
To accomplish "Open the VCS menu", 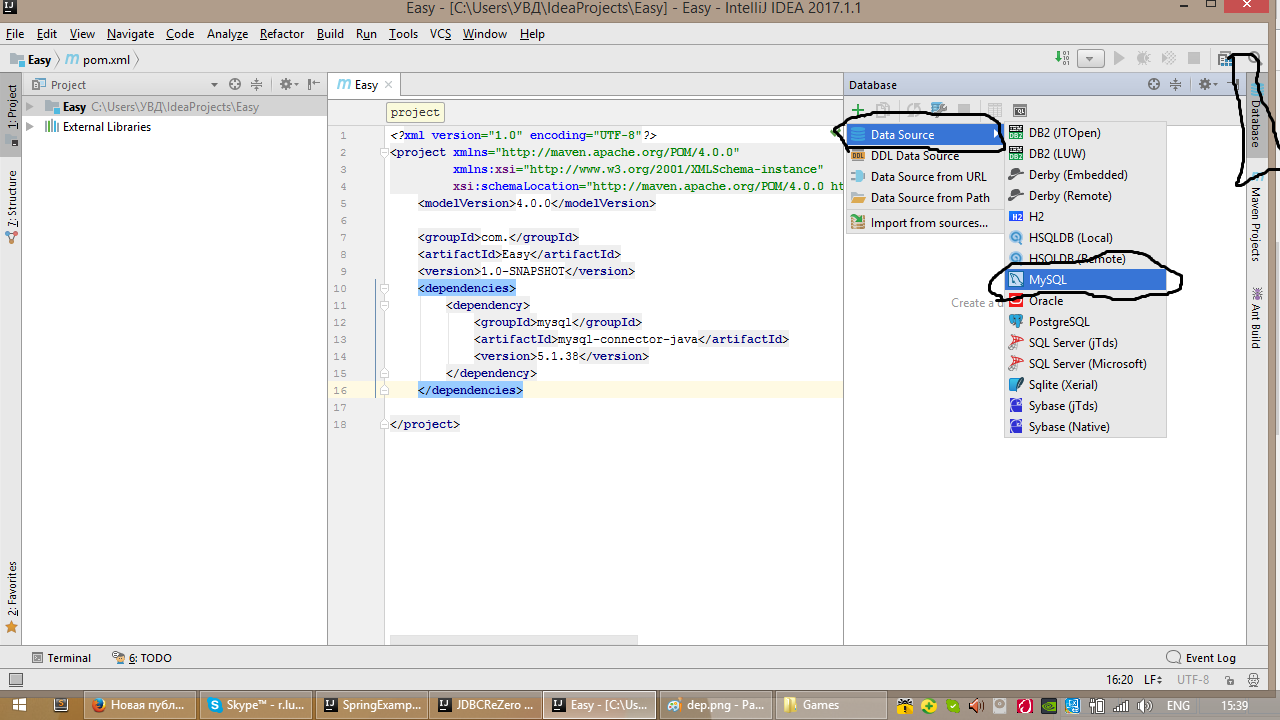I will (441, 34).
